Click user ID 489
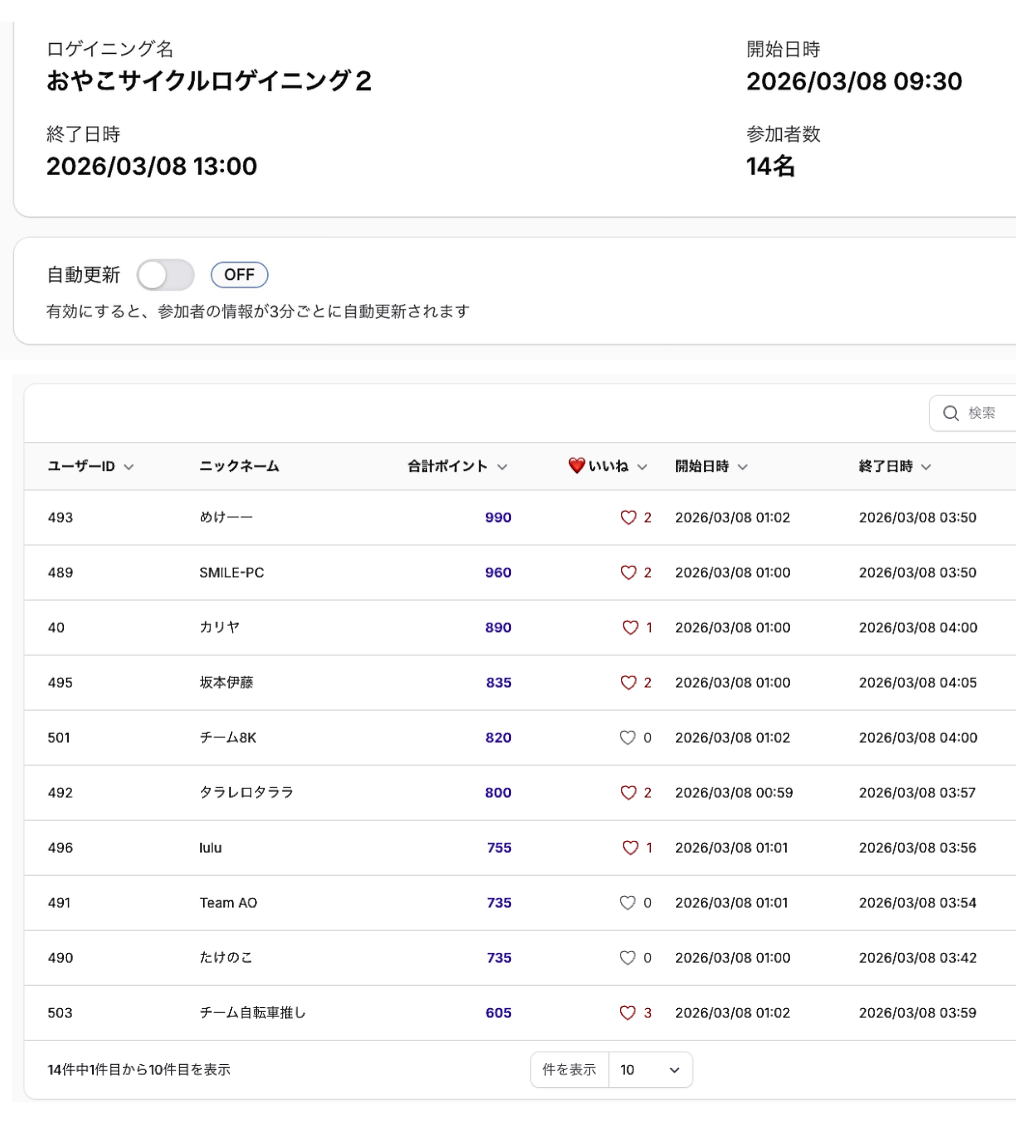 (60, 573)
